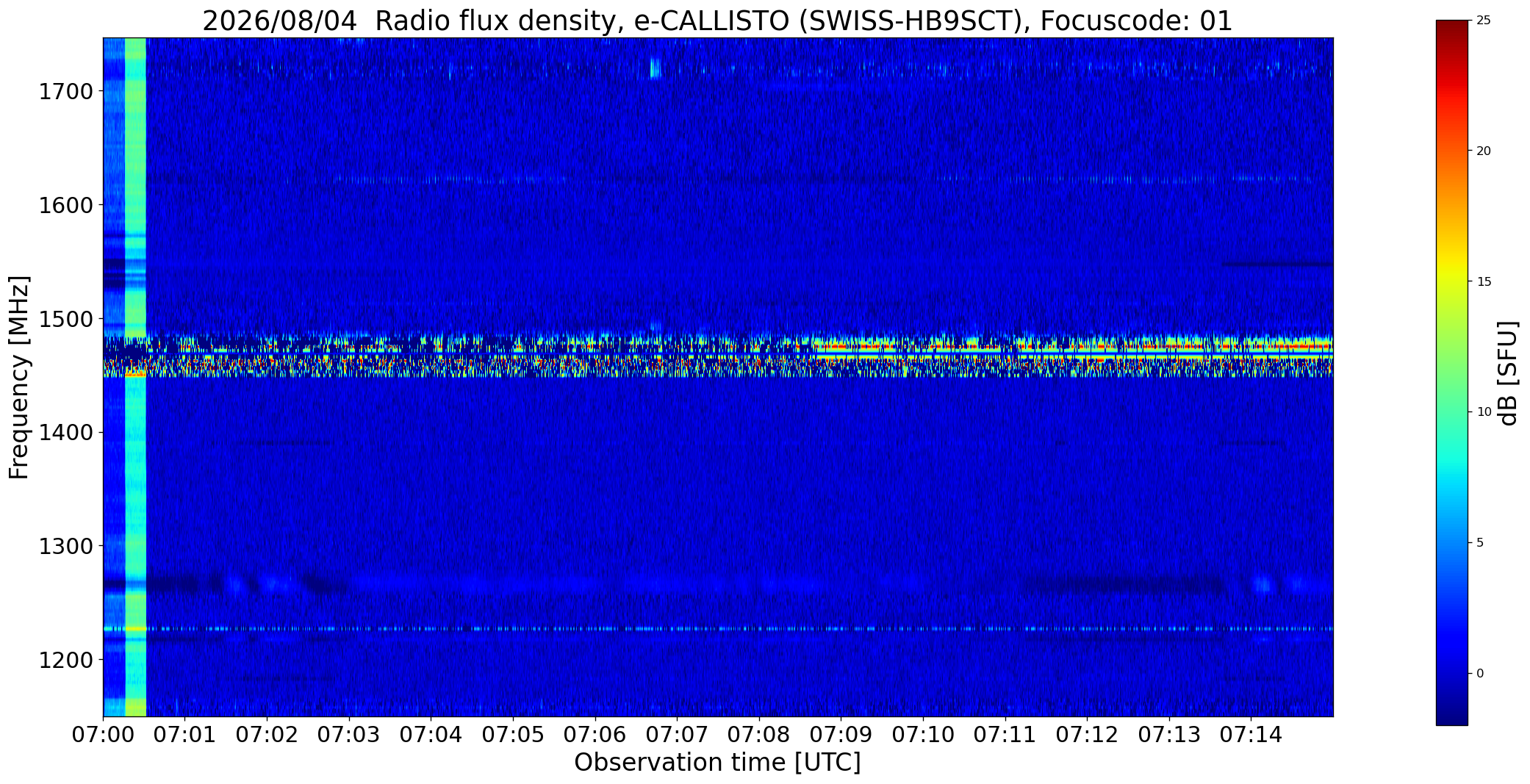This screenshot has width=1530, height=784.
Task: Select the 07:05 time axis label
Action: pos(513,735)
